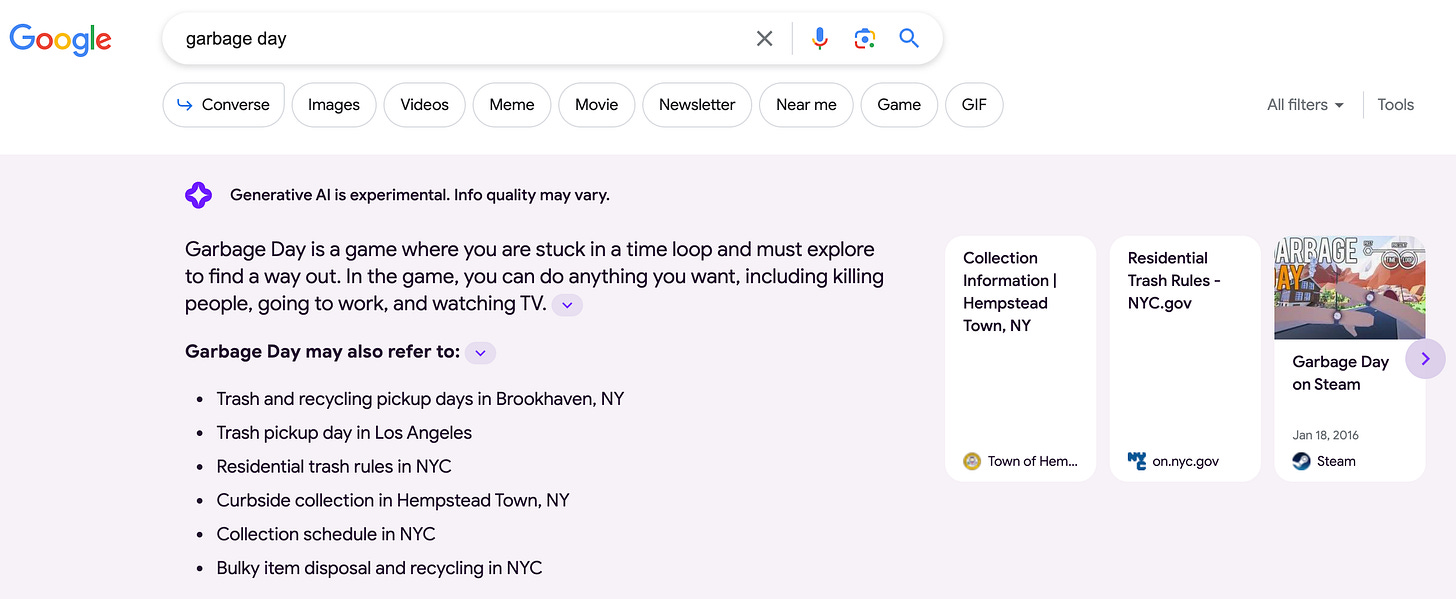Open Residential Trash Rules NYC.gov card
This screenshot has height=599, width=1456.
(x=1185, y=359)
